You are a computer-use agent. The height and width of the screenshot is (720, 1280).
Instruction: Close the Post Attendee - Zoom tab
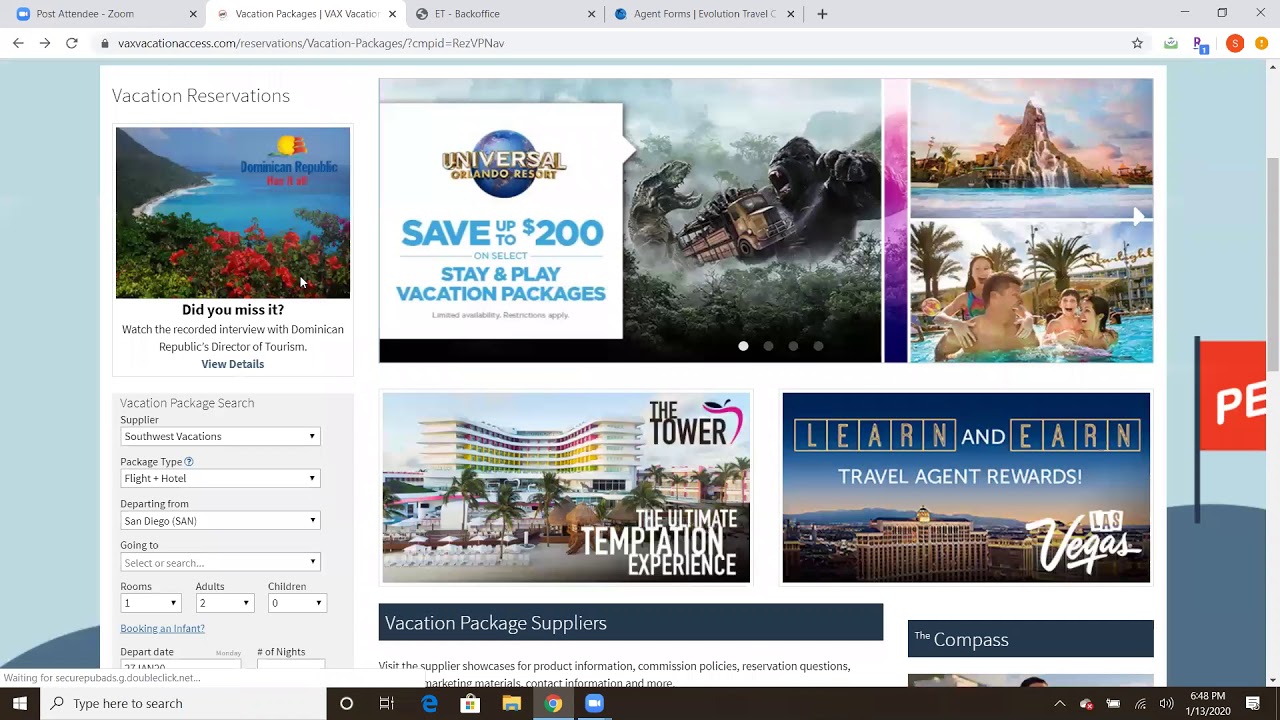[x=193, y=14]
